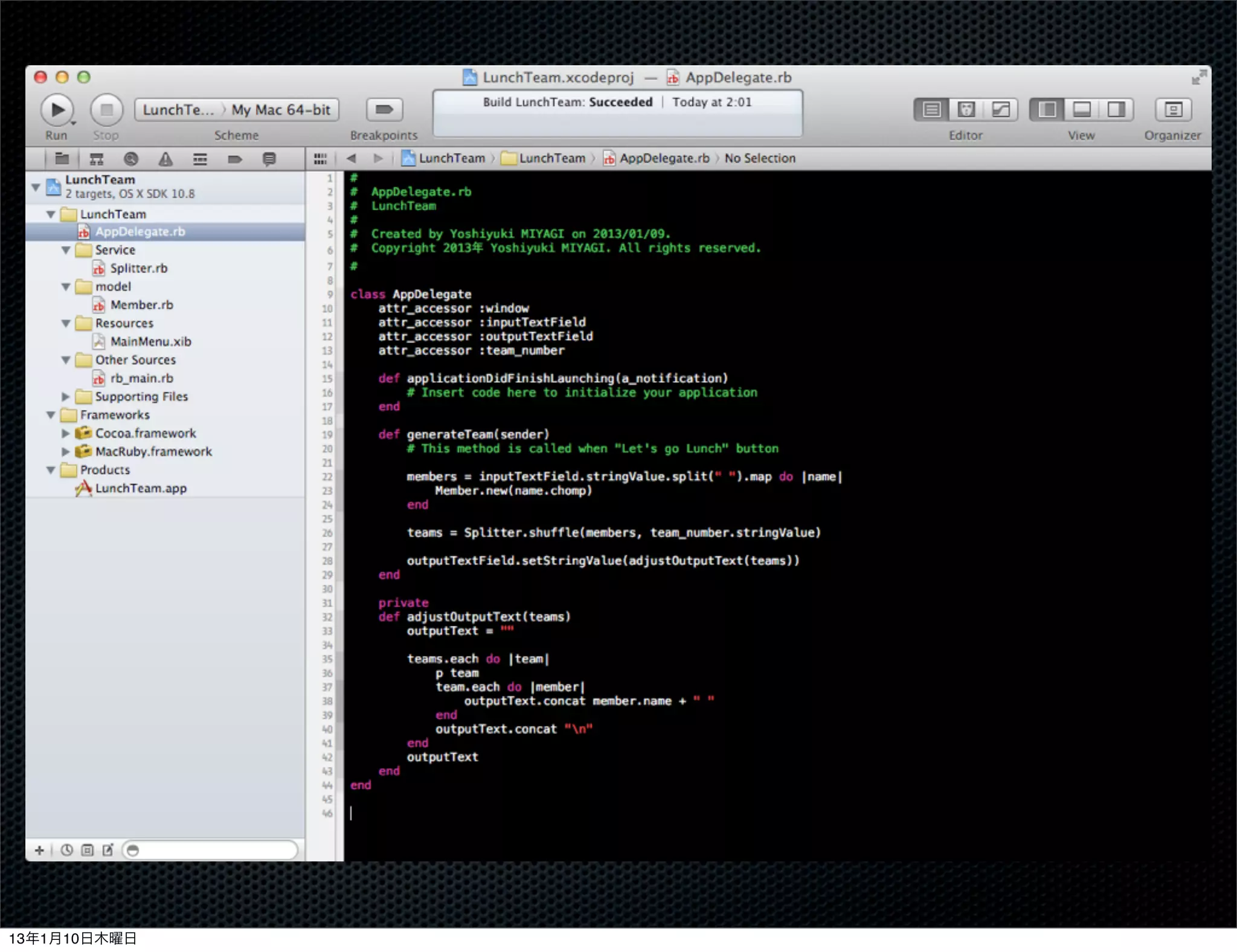Open the Log navigator

point(269,159)
